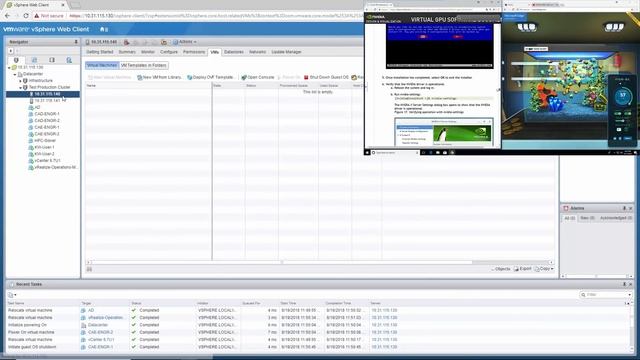Switch to the Permissions tab
Viewport: 640px width, 360px height.
(x=194, y=52)
